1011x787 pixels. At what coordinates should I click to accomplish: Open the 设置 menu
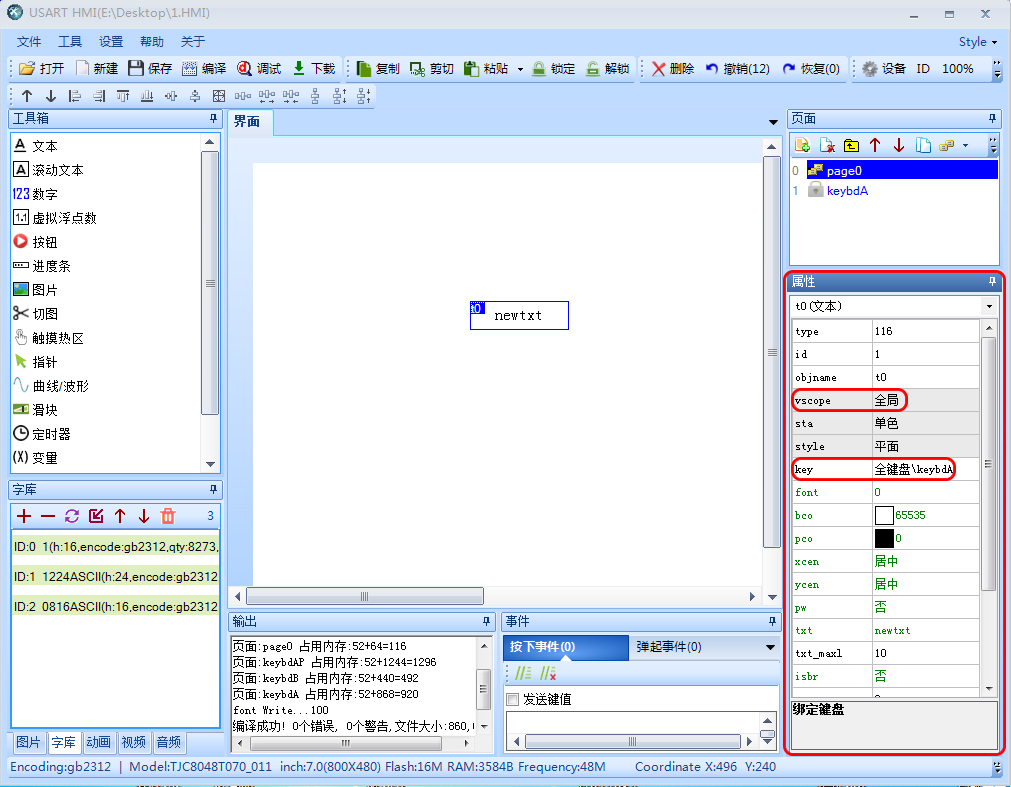click(x=111, y=42)
